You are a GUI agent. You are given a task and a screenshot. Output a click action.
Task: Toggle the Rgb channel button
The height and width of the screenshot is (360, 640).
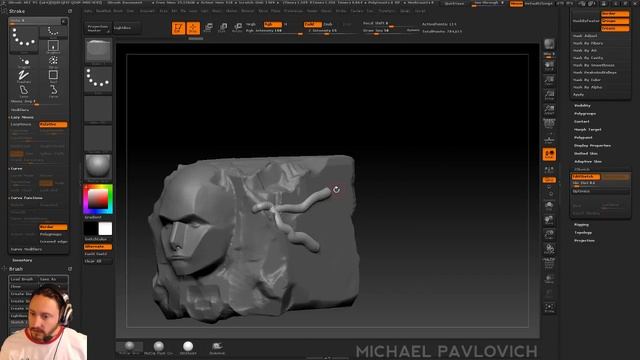(272, 24)
